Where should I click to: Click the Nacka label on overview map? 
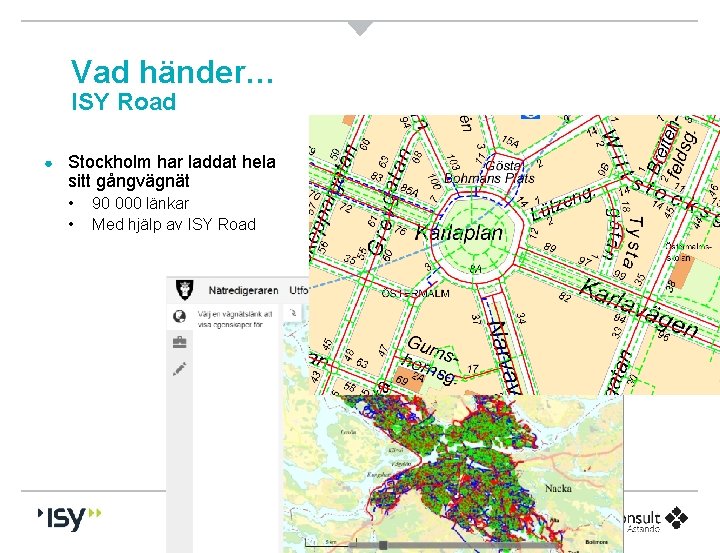pyautogui.click(x=558, y=488)
